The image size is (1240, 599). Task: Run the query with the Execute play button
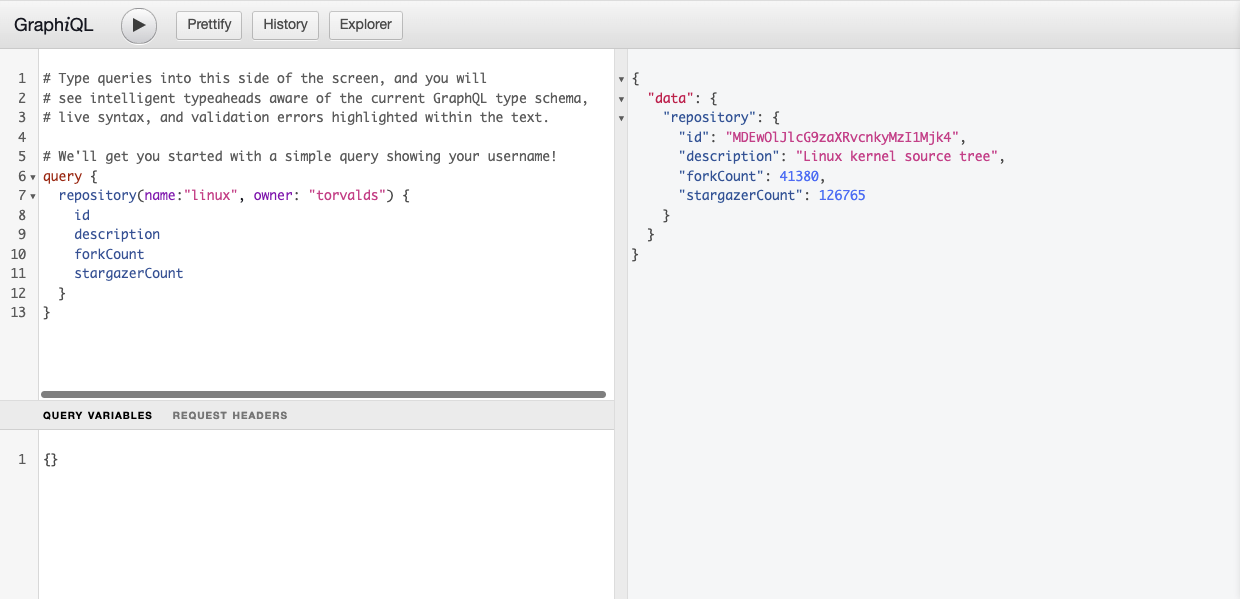[139, 25]
